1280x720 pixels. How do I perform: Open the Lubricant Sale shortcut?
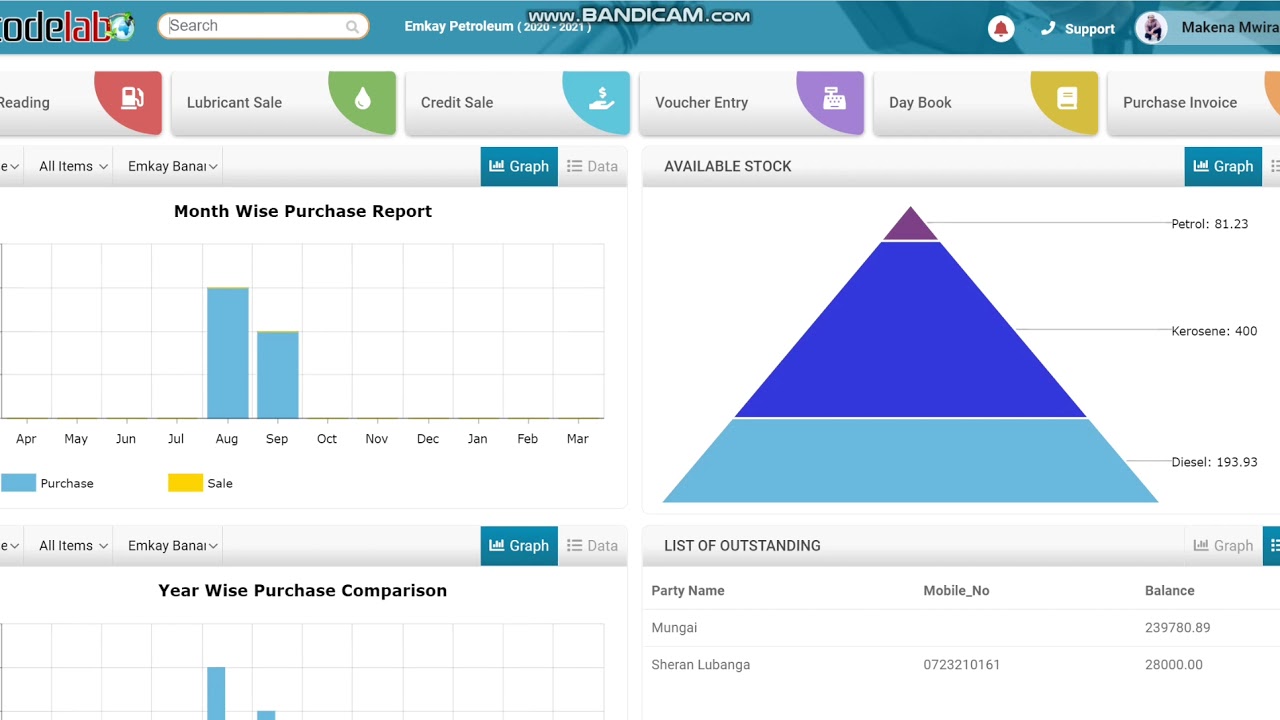pyautogui.click(x=284, y=102)
